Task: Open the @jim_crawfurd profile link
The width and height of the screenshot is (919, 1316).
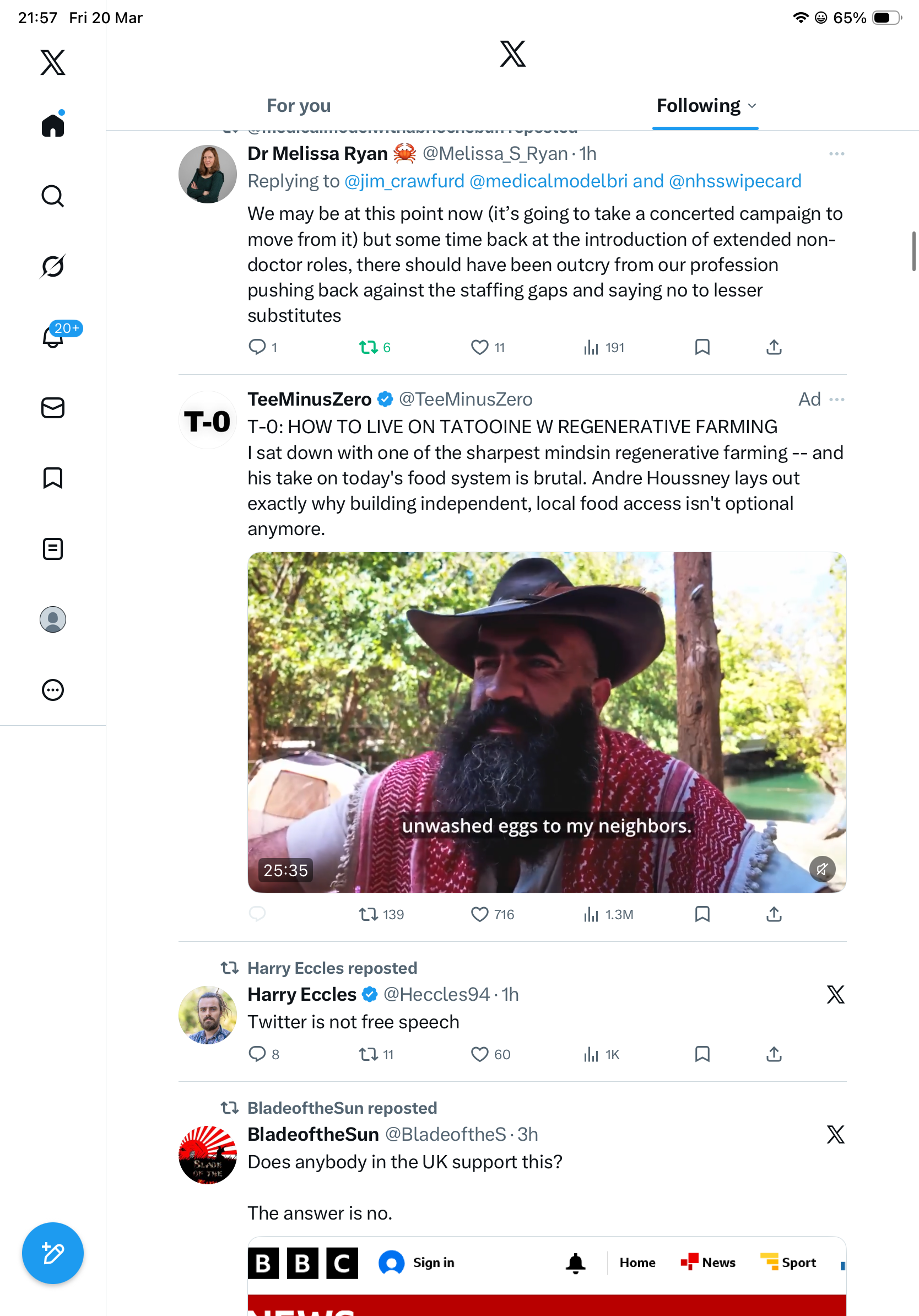Action: click(404, 181)
